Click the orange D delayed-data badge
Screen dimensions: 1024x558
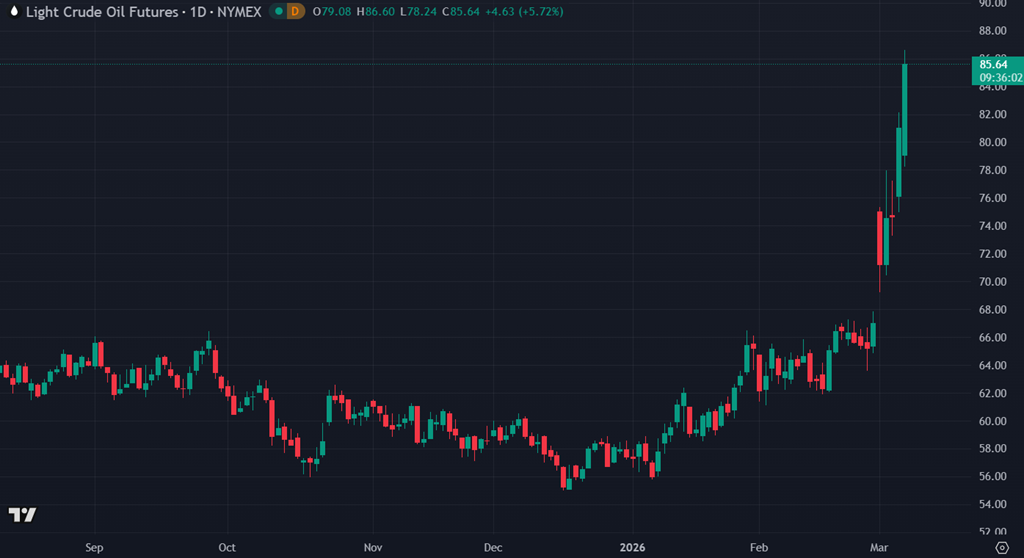point(296,12)
